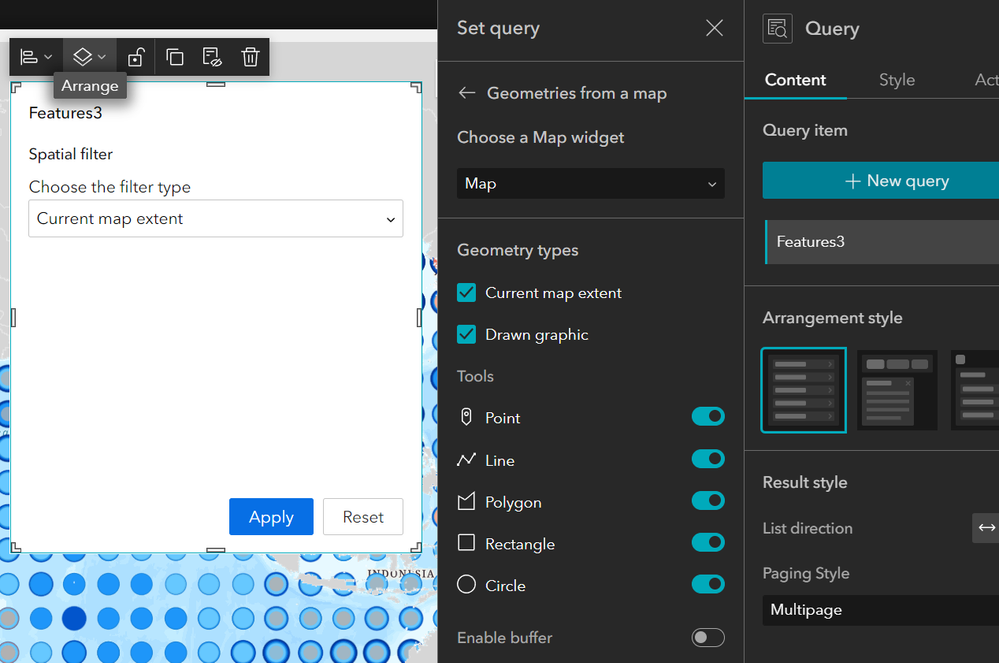Switch to the Action tab
This screenshot has height=663, width=999.
tap(986, 80)
